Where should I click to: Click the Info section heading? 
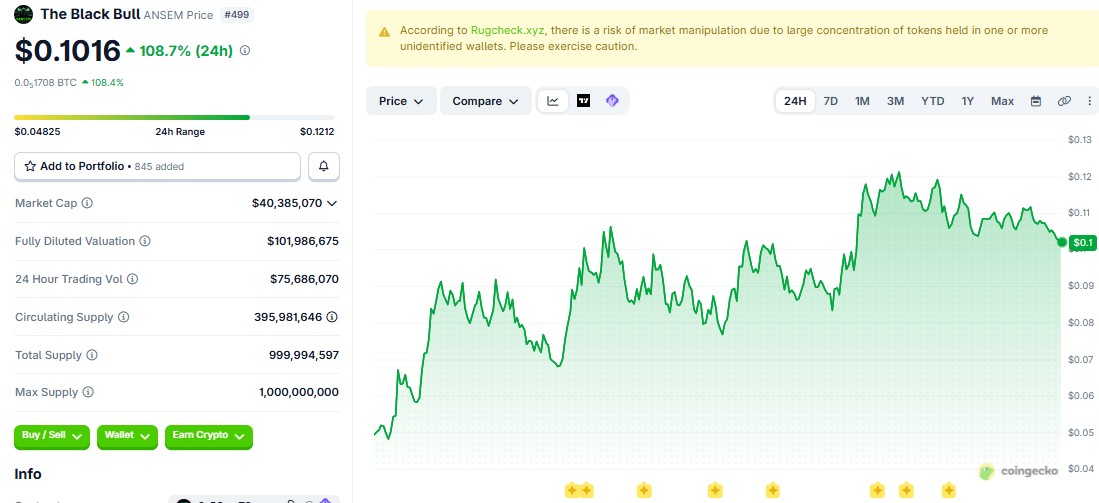[x=28, y=474]
